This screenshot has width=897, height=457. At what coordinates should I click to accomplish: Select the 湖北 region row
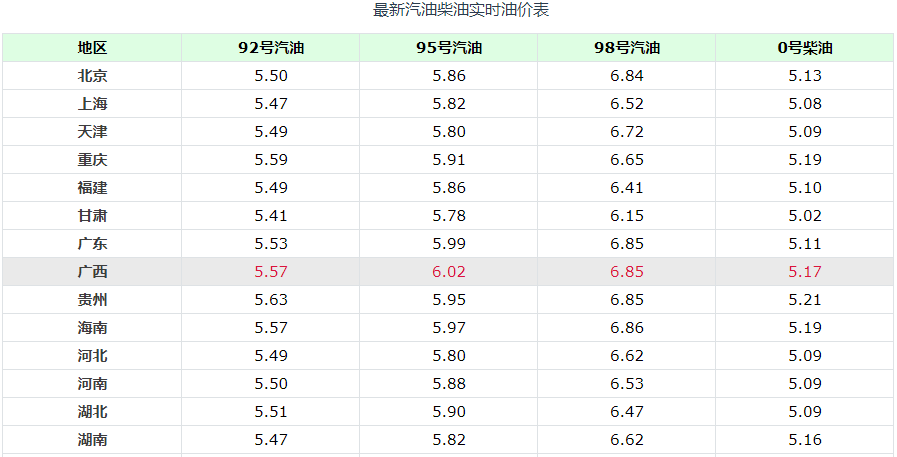(x=448, y=412)
